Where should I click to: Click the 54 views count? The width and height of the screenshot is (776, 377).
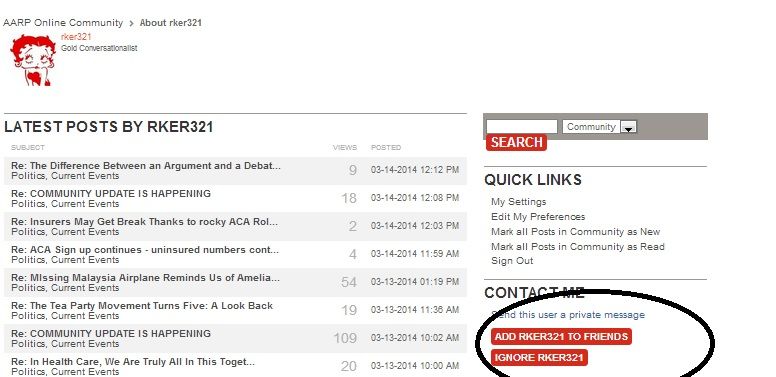coord(348,282)
